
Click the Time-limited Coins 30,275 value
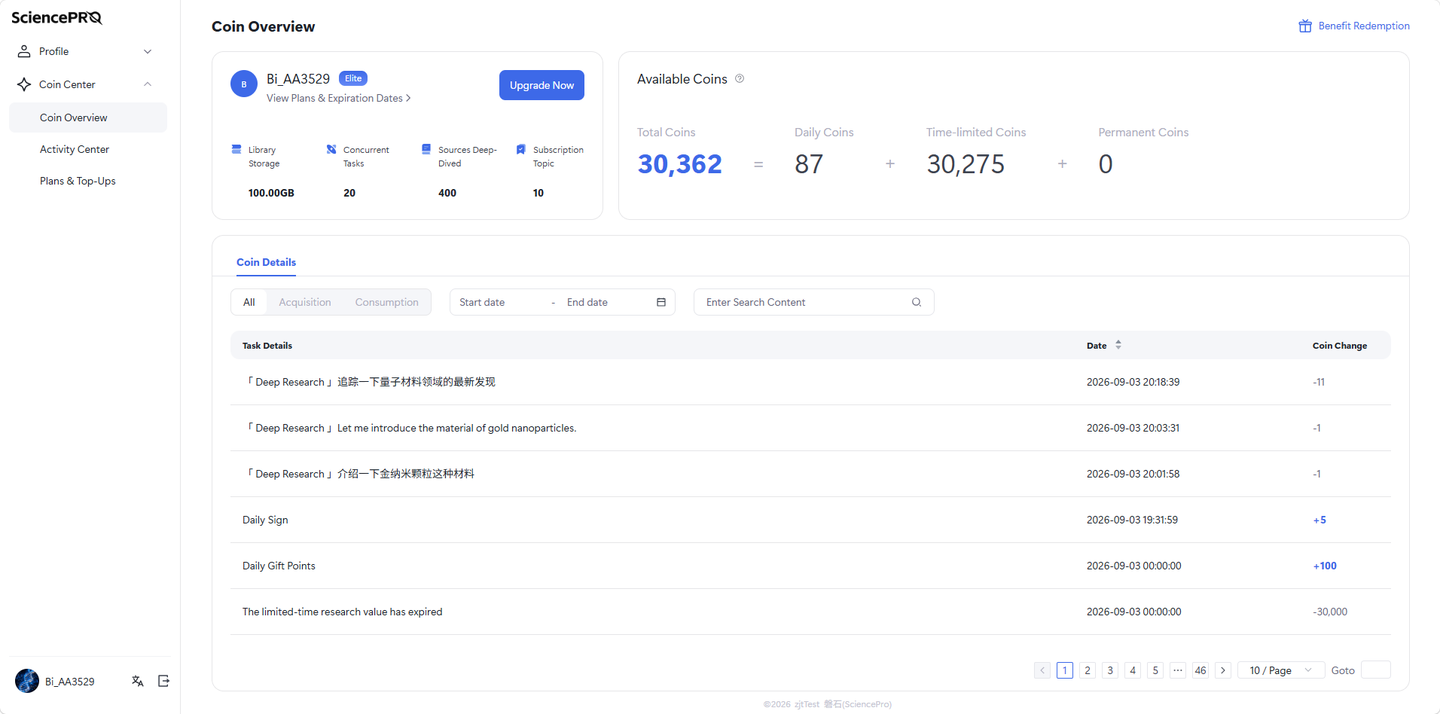pyautogui.click(x=965, y=164)
